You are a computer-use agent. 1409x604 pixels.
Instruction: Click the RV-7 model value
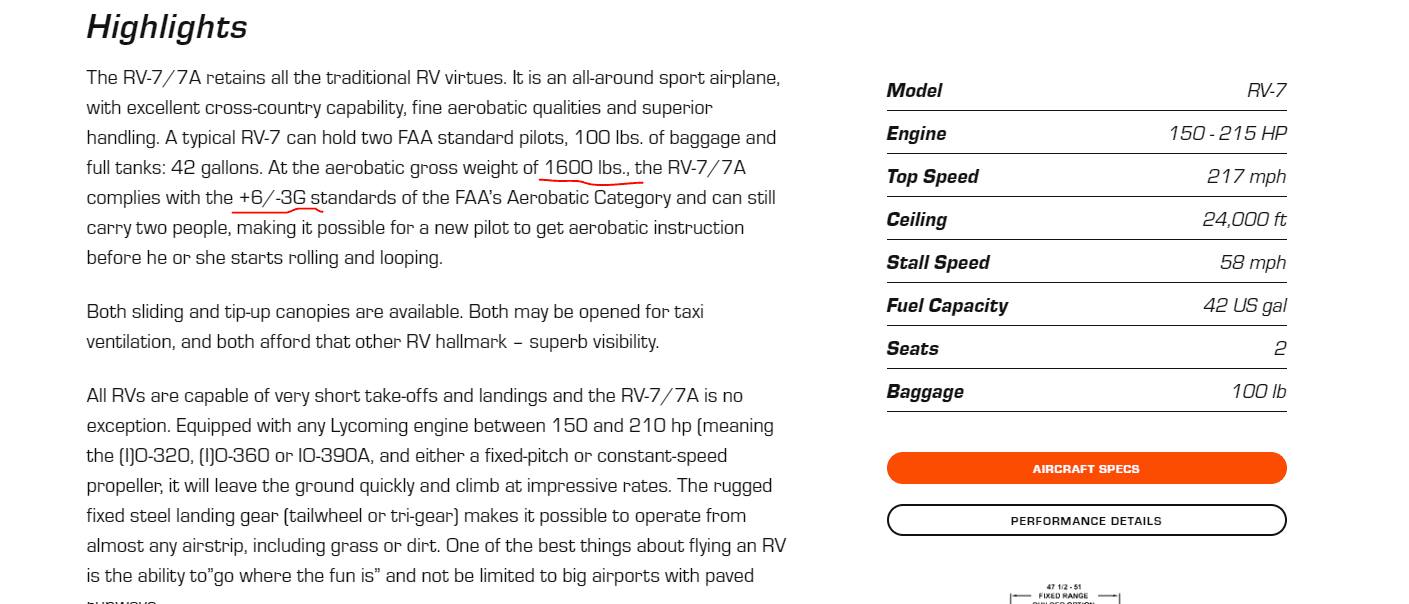pos(1266,91)
